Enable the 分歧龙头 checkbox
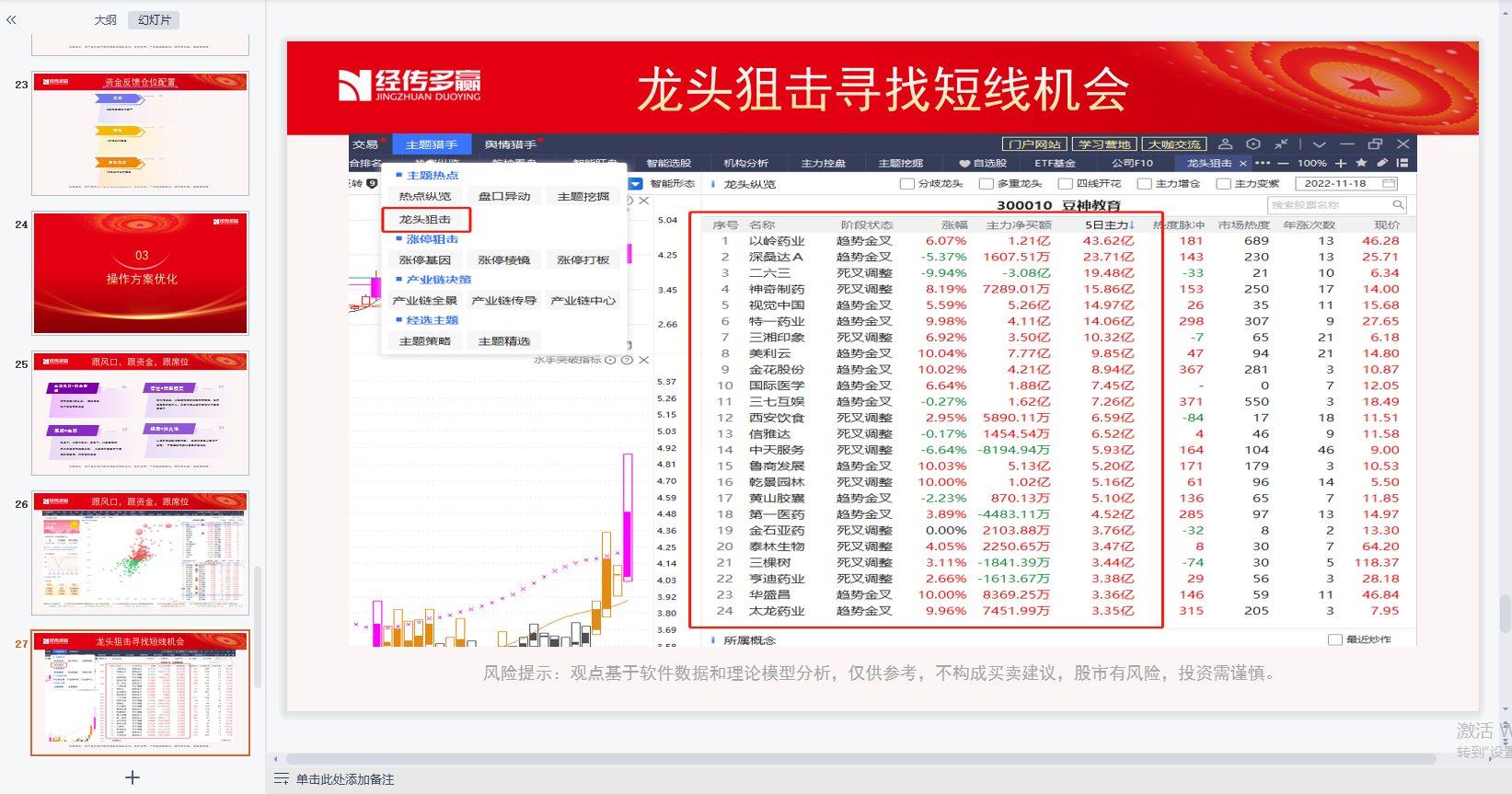 click(x=906, y=184)
